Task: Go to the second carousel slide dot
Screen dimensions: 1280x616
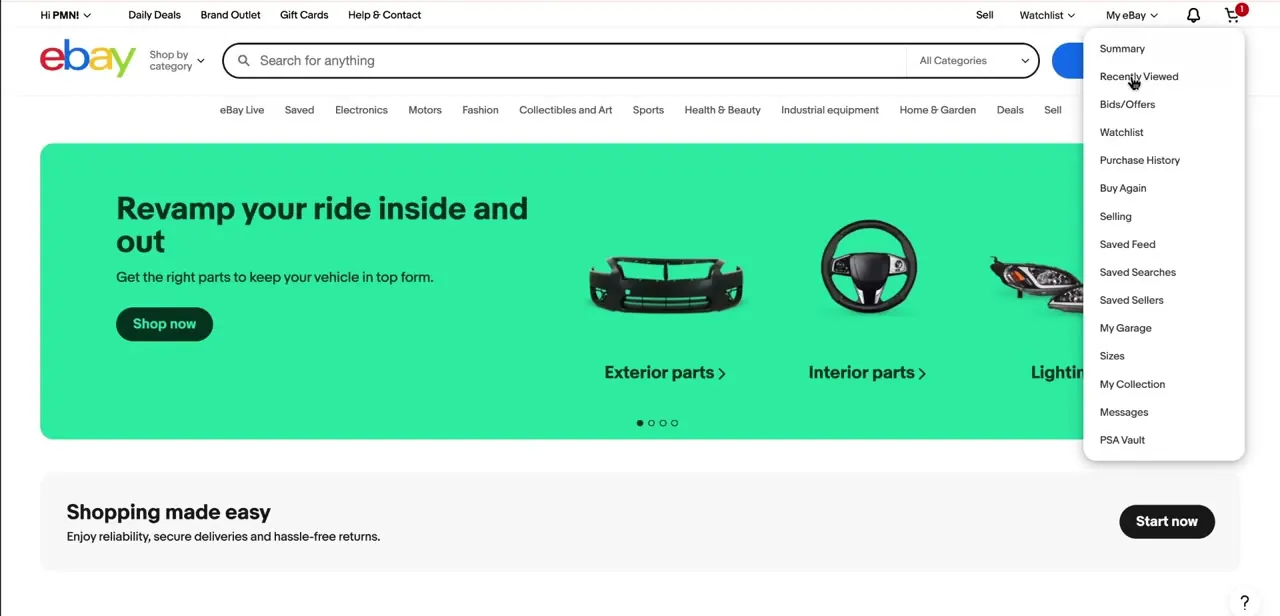Action: click(x=651, y=423)
